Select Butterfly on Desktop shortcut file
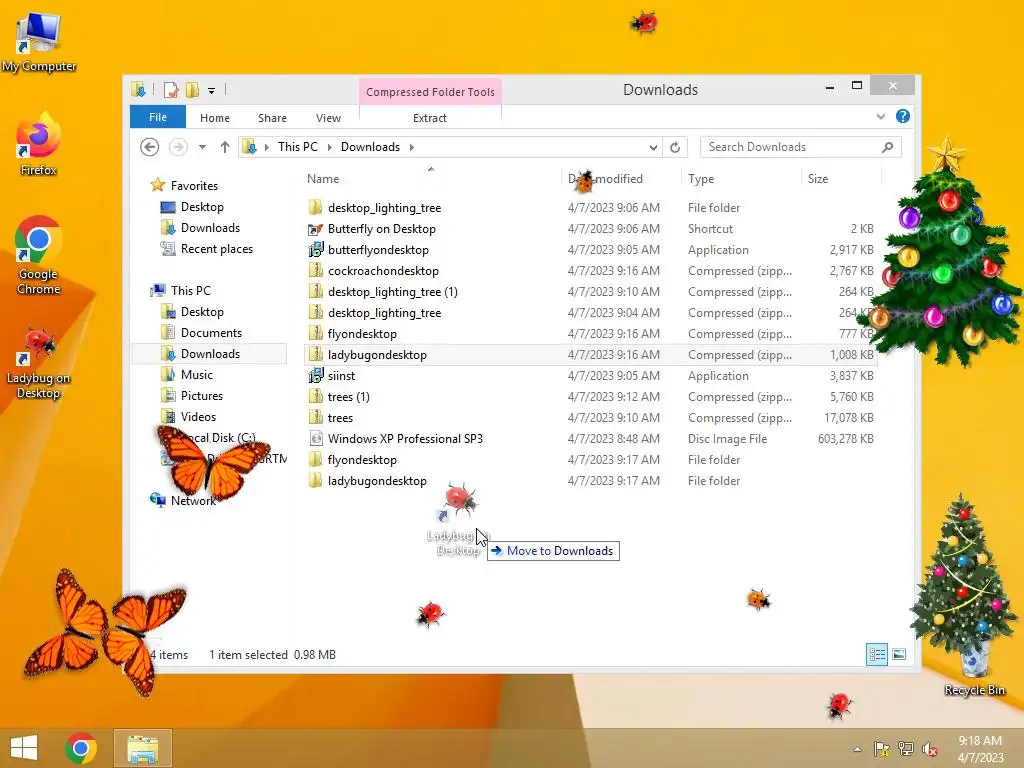The height and width of the screenshot is (768, 1024). pos(381,229)
